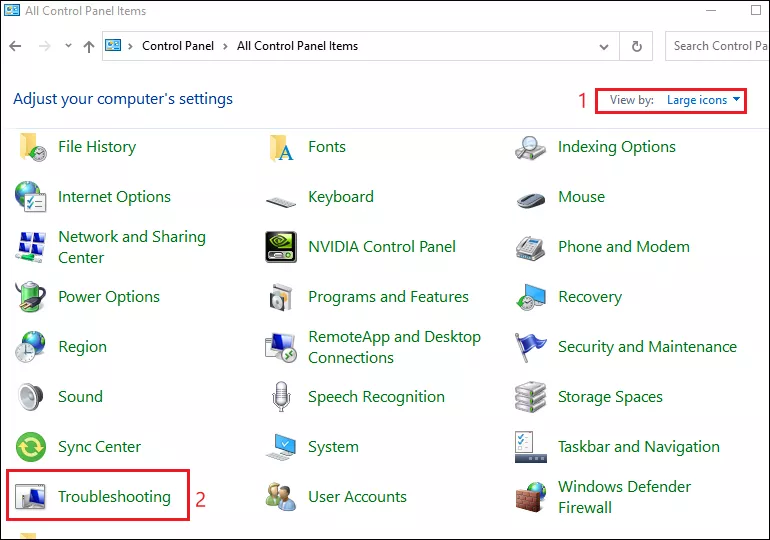770x540 pixels.
Task: Refresh the Control Panel view
Action: 636,46
